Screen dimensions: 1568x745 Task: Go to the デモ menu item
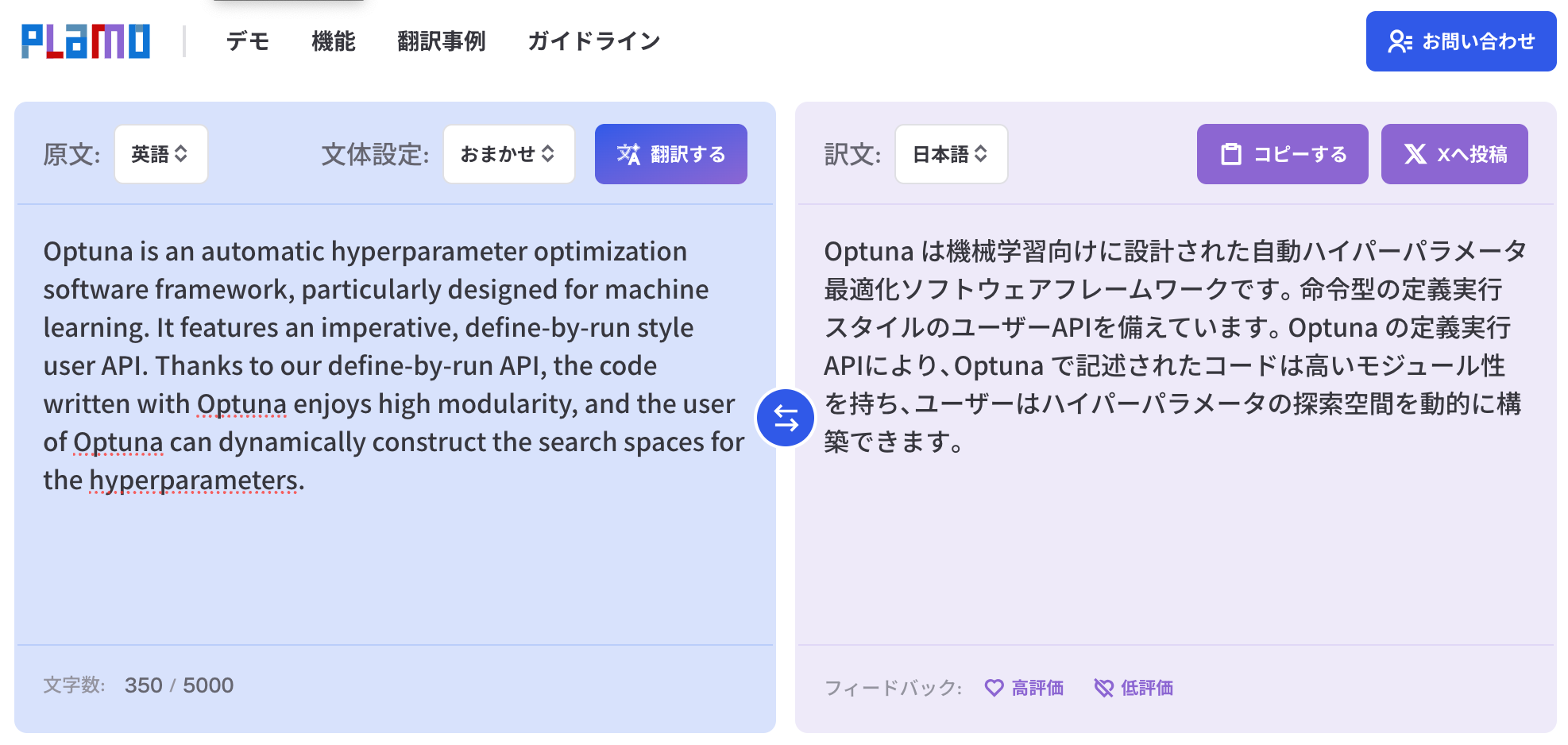coord(248,41)
